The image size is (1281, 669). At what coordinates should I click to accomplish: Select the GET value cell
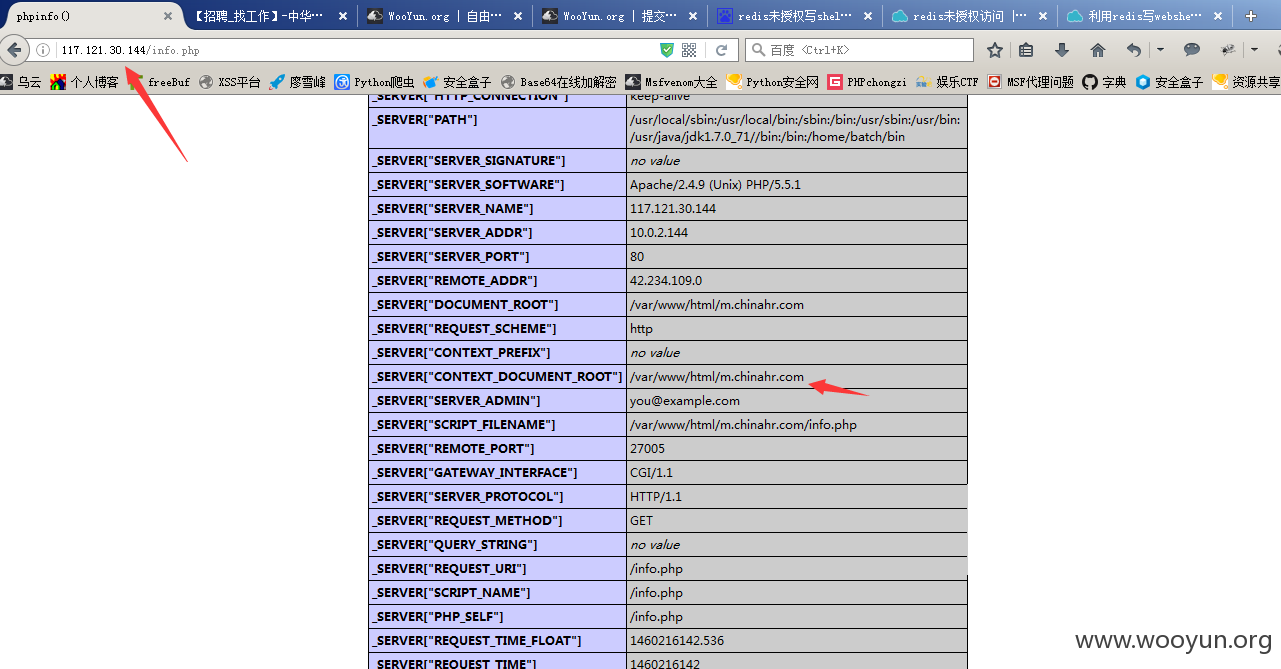pyautogui.click(x=797, y=520)
